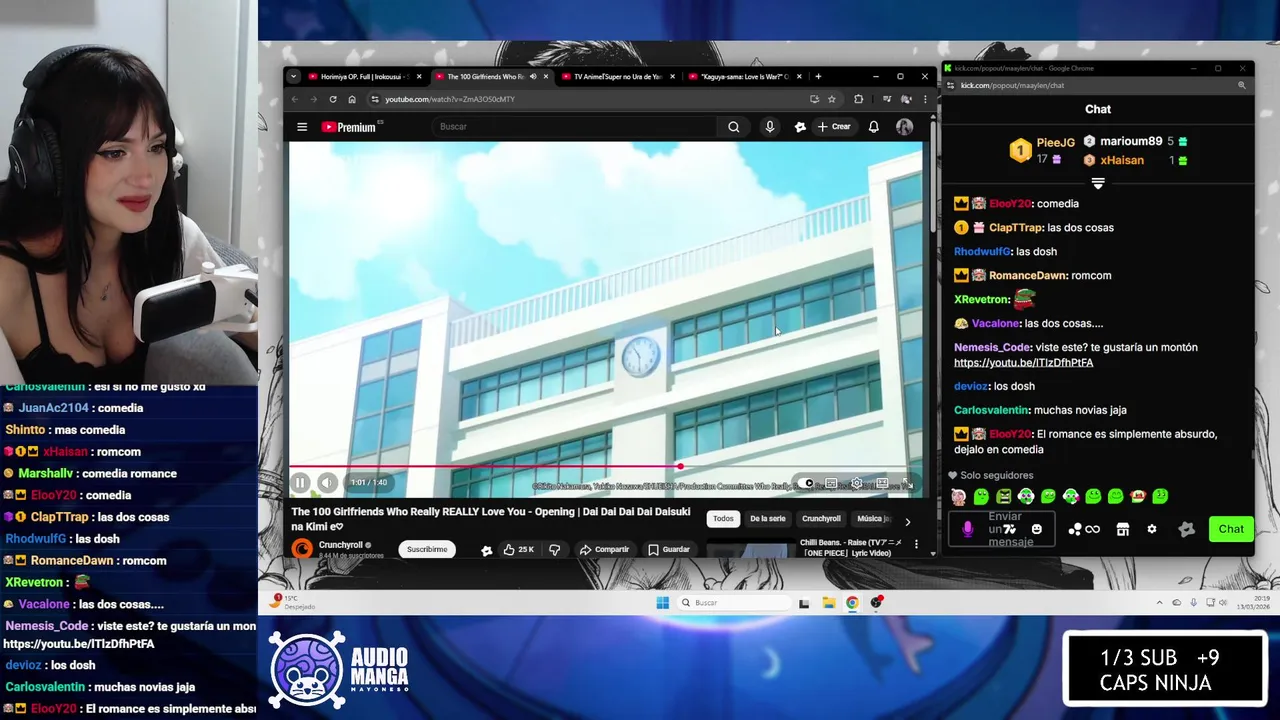Toggle subtitles in the video player
The width and height of the screenshot is (1280, 720).
click(831, 484)
